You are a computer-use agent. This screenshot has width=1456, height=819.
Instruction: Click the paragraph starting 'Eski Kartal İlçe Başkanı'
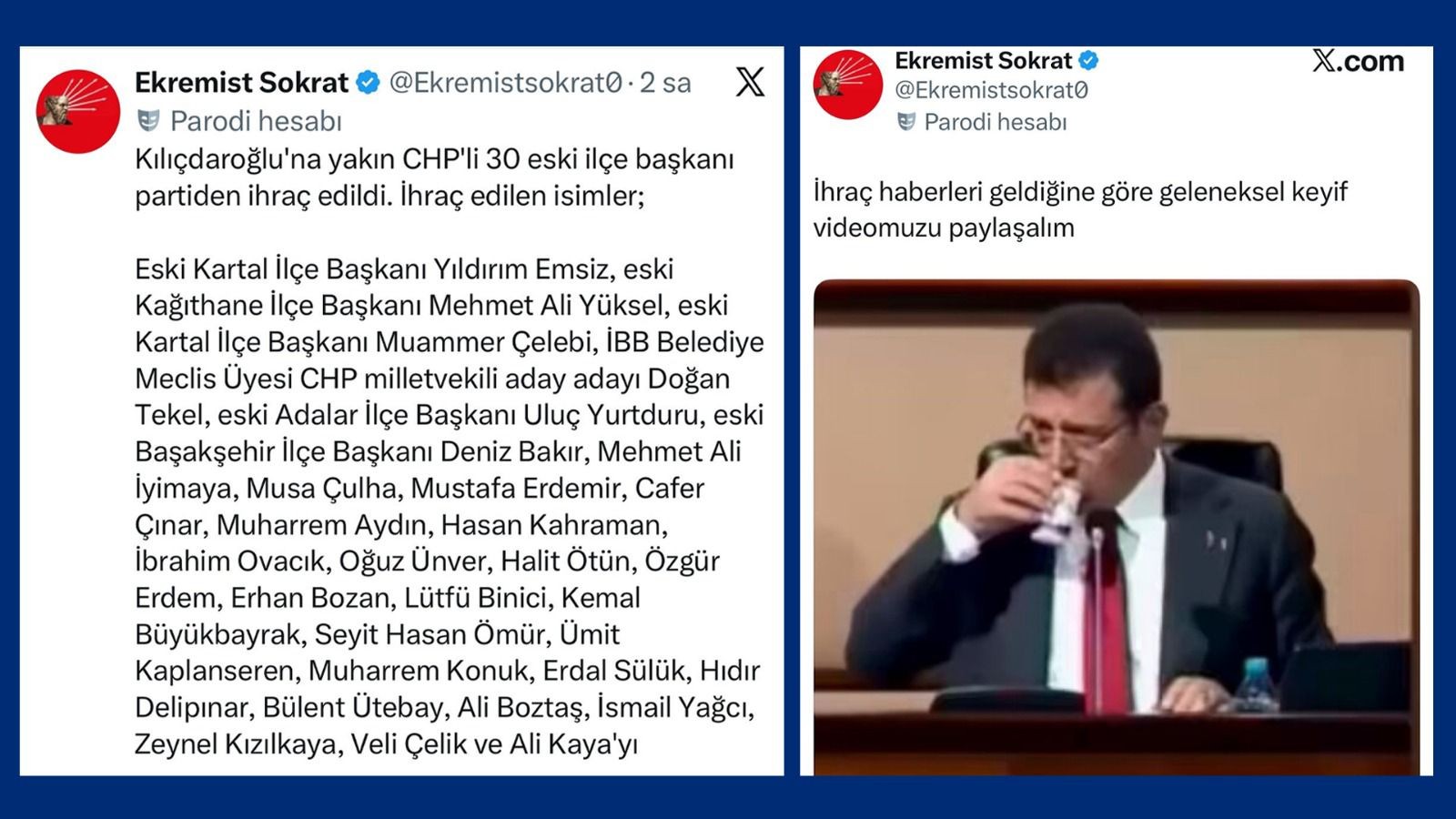click(x=450, y=506)
